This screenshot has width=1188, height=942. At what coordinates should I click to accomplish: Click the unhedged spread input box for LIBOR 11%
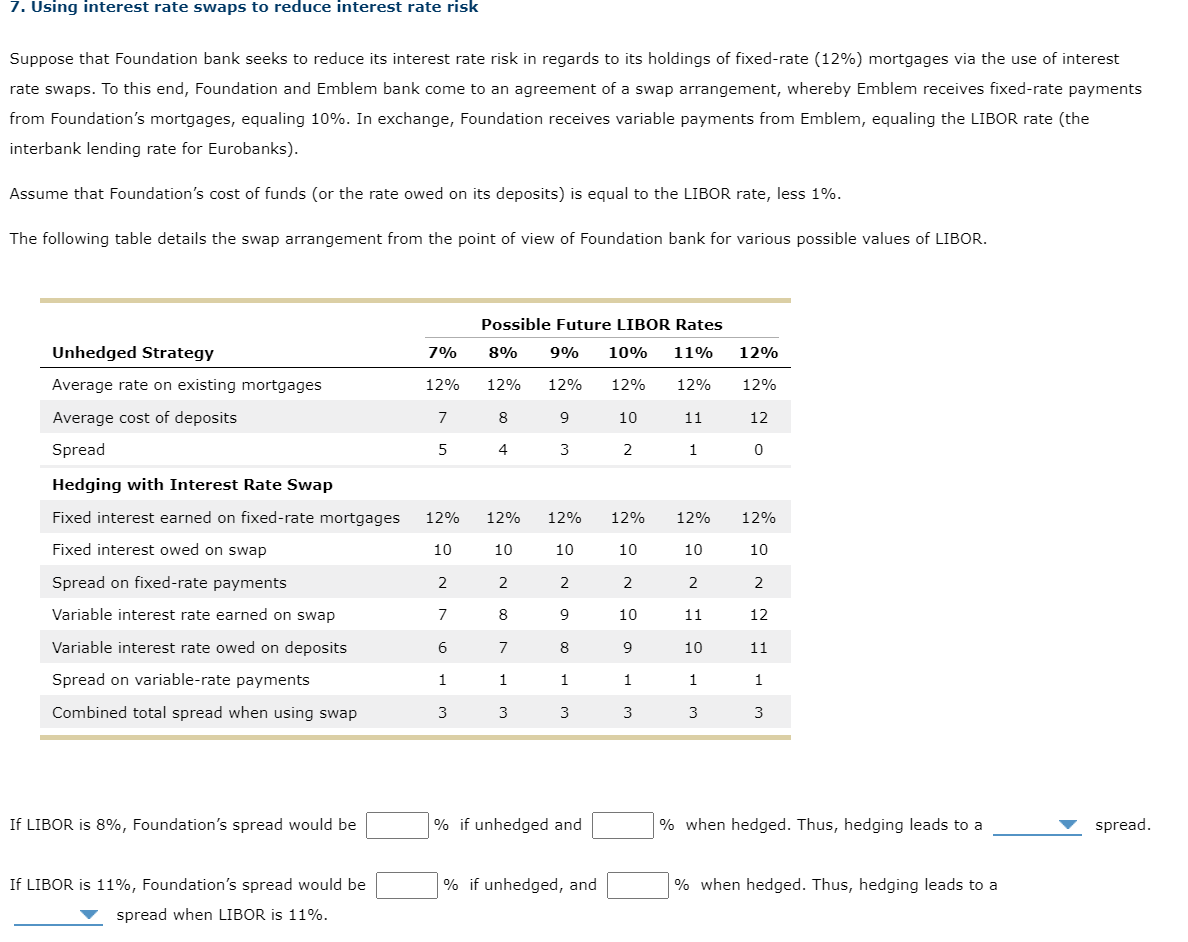coord(406,885)
